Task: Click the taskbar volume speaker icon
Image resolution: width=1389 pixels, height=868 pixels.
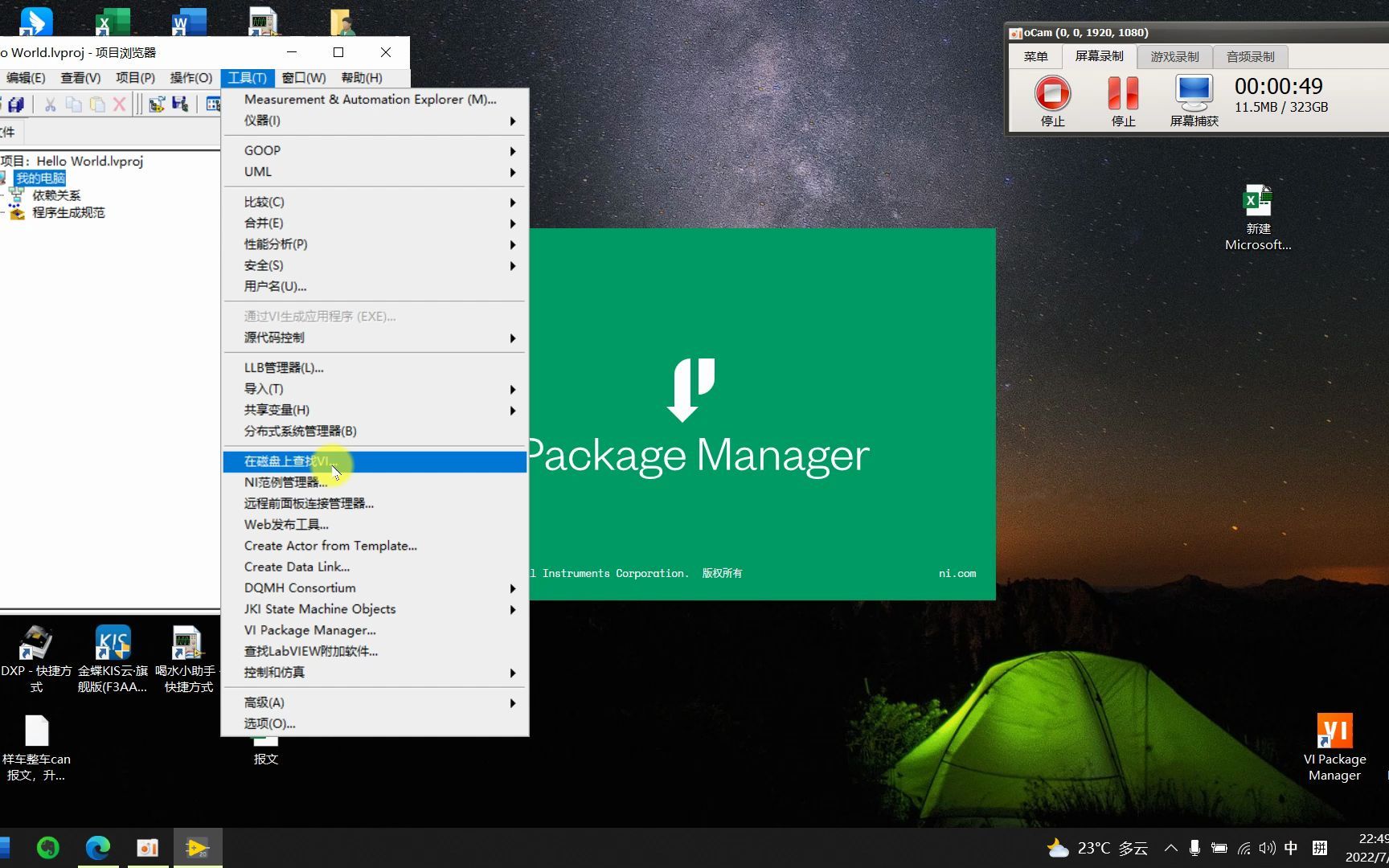Action: [1268, 848]
